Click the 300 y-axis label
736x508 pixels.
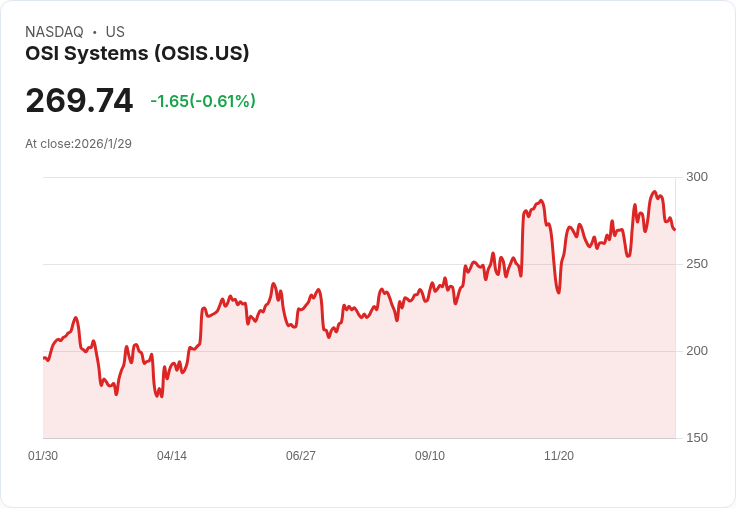click(x=697, y=177)
